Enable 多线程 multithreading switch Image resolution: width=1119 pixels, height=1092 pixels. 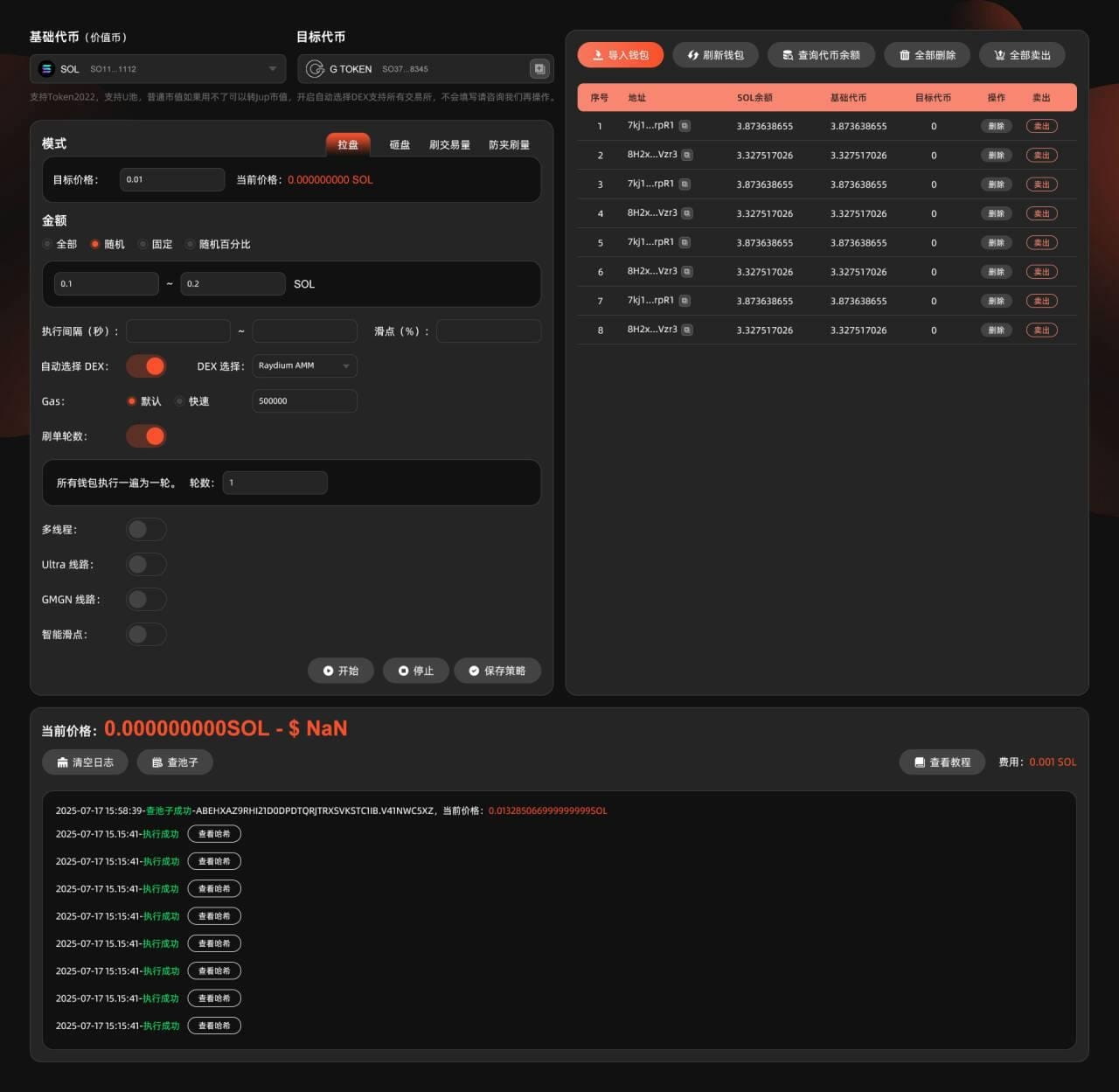point(146,530)
